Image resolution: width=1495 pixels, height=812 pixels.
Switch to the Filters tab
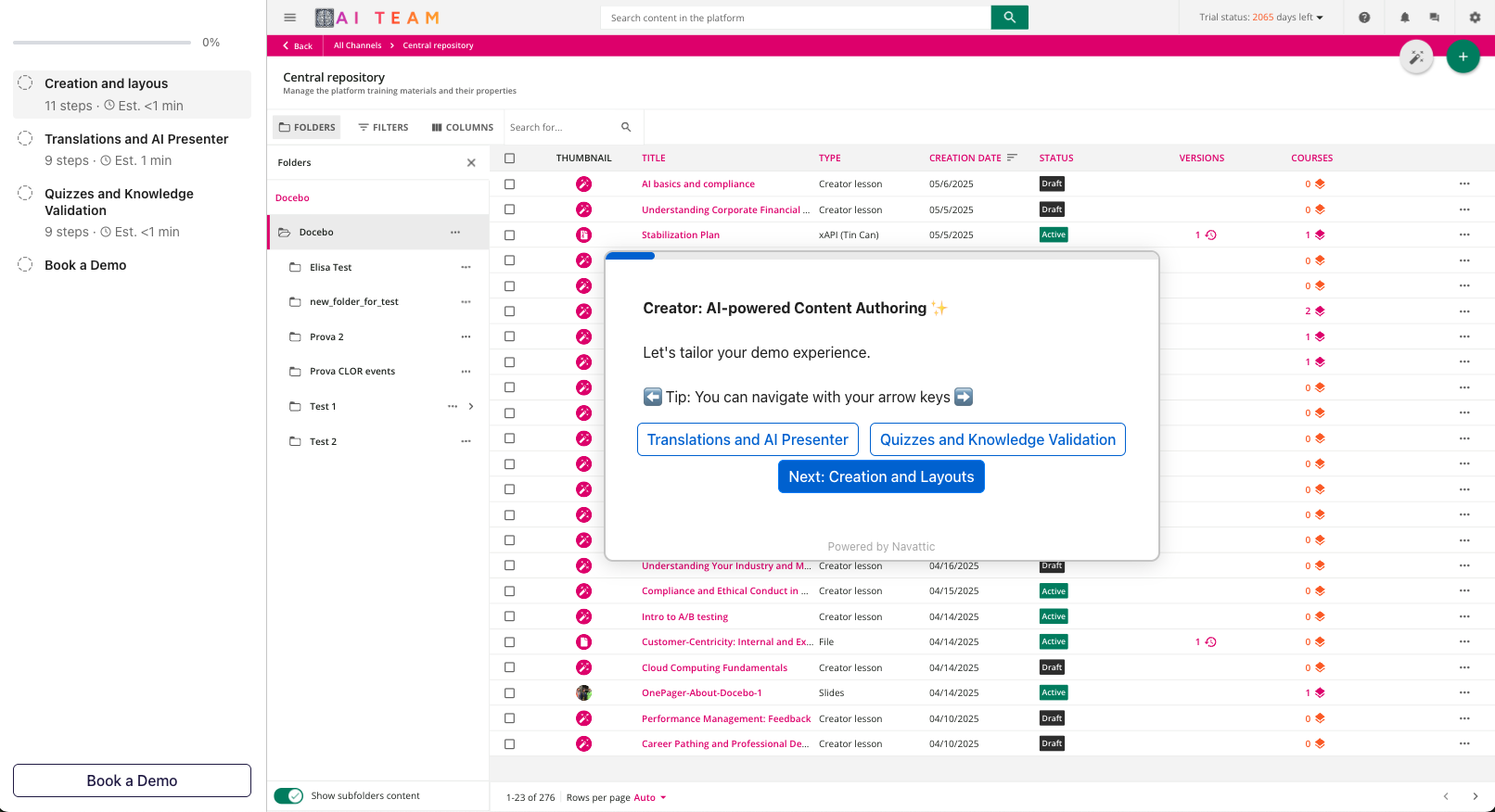tap(383, 128)
